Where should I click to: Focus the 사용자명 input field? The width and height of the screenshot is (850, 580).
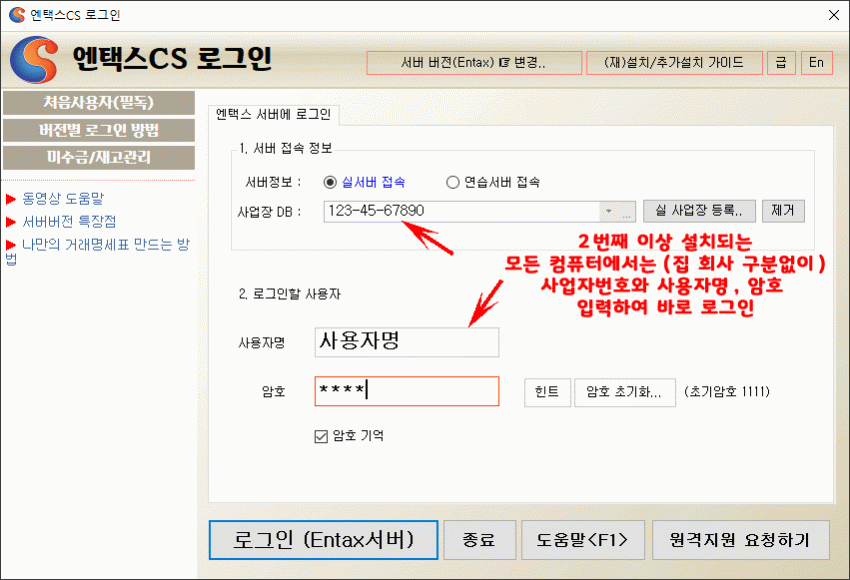pyautogui.click(x=407, y=342)
